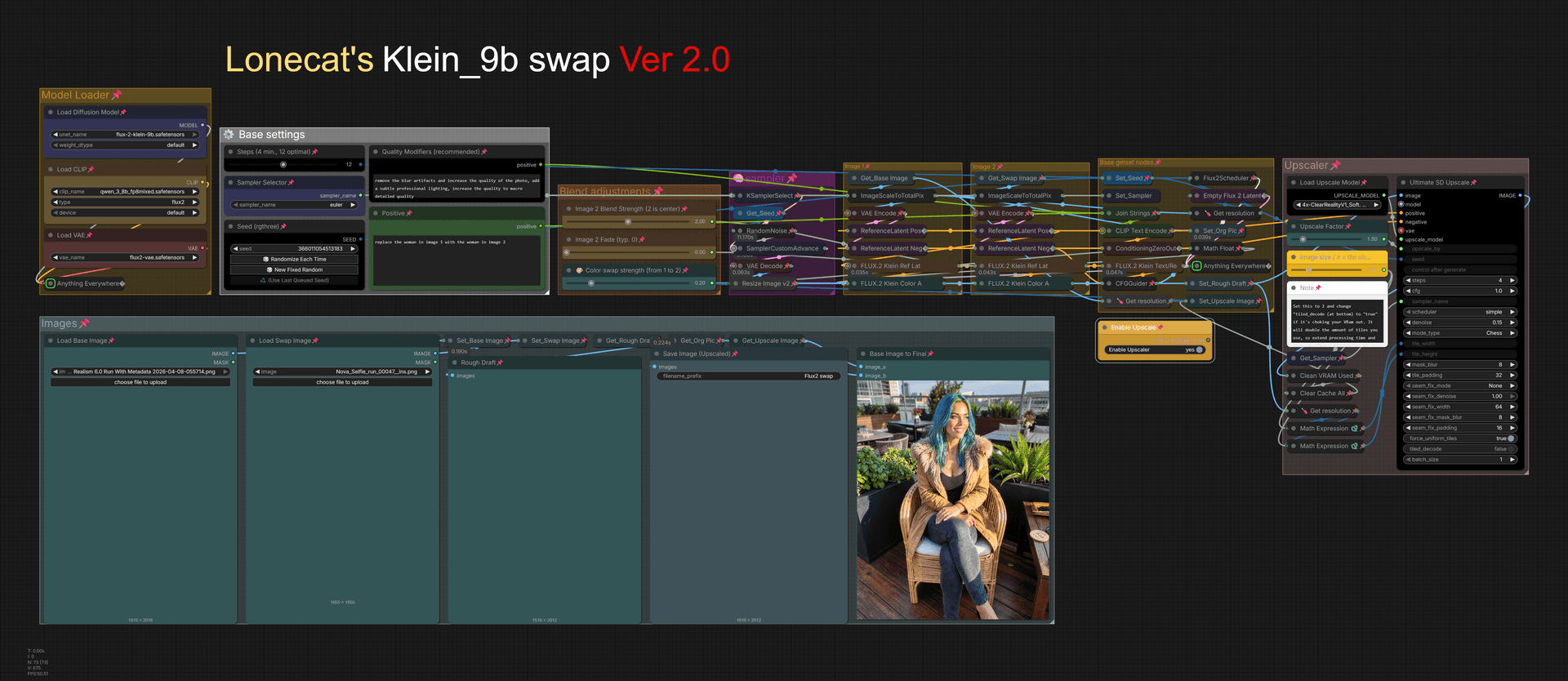Click the pin icon beside Images group title
Image resolution: width=1568 pixels, height=681 pixels.
[x=84, y=324]
